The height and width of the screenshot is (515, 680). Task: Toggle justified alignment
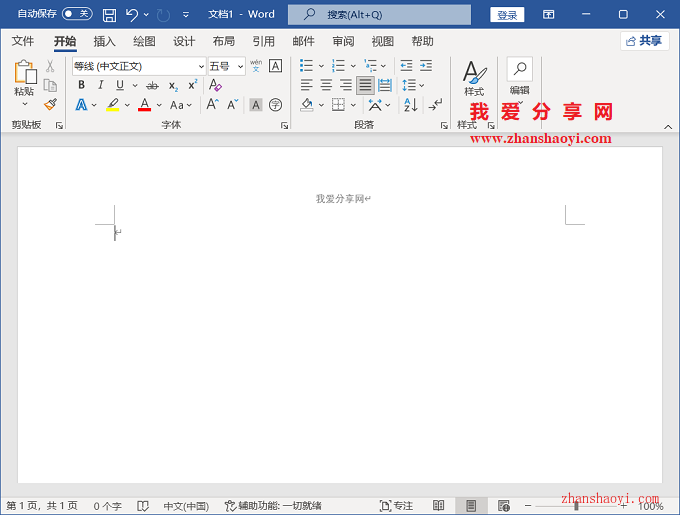365,85
